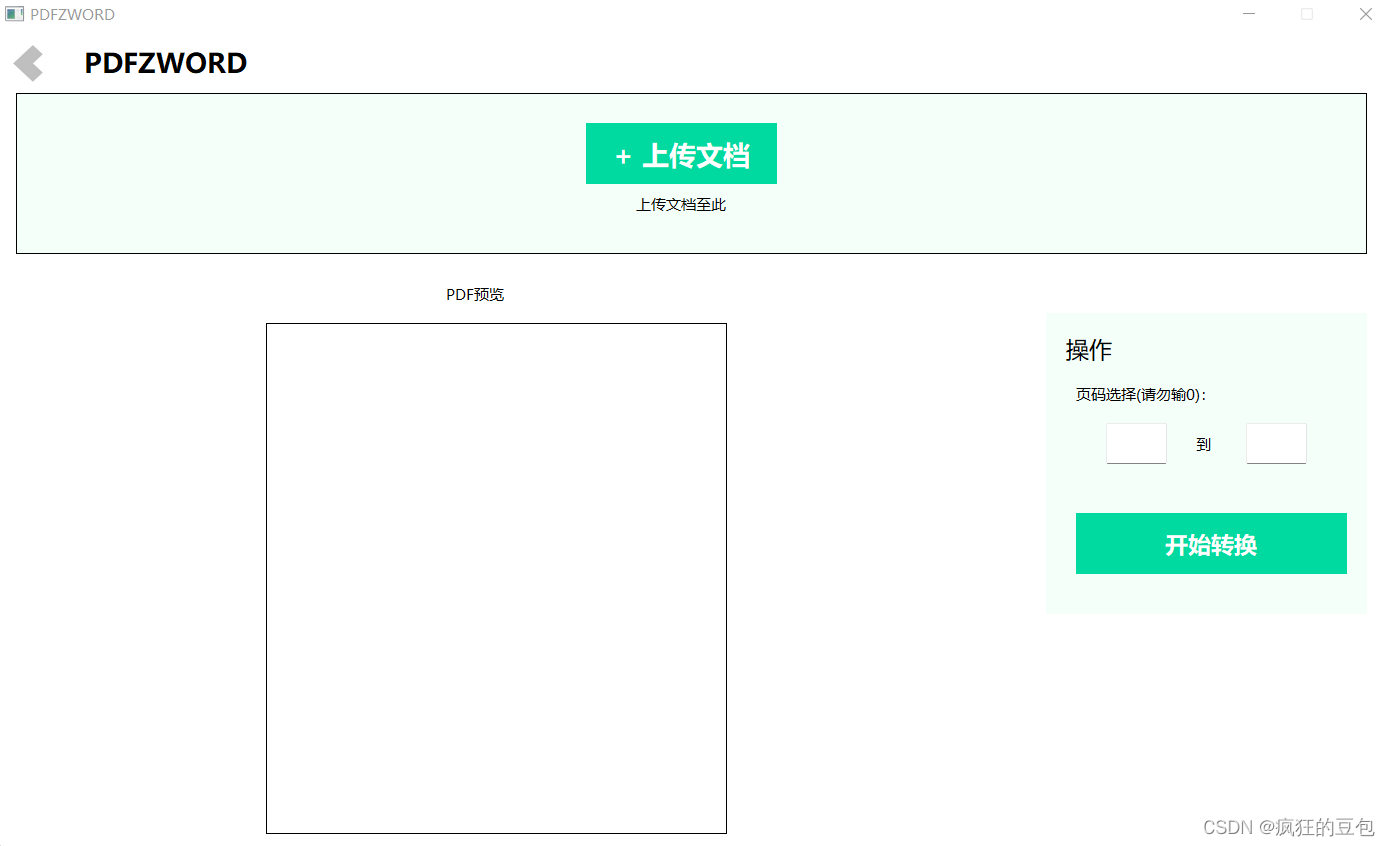1390x846 pixels.
Task: Click the 页码选择(请勿输0) label
Action: [x=1141, y=395]
